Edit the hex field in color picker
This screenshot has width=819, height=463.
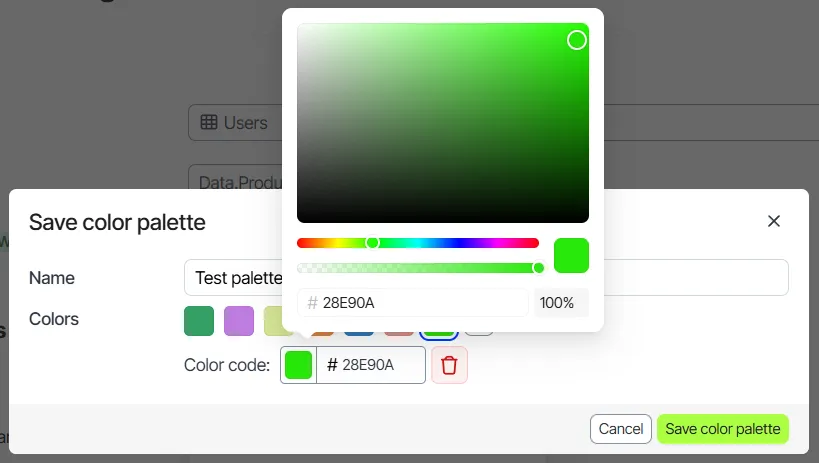[x=413, y=303]
